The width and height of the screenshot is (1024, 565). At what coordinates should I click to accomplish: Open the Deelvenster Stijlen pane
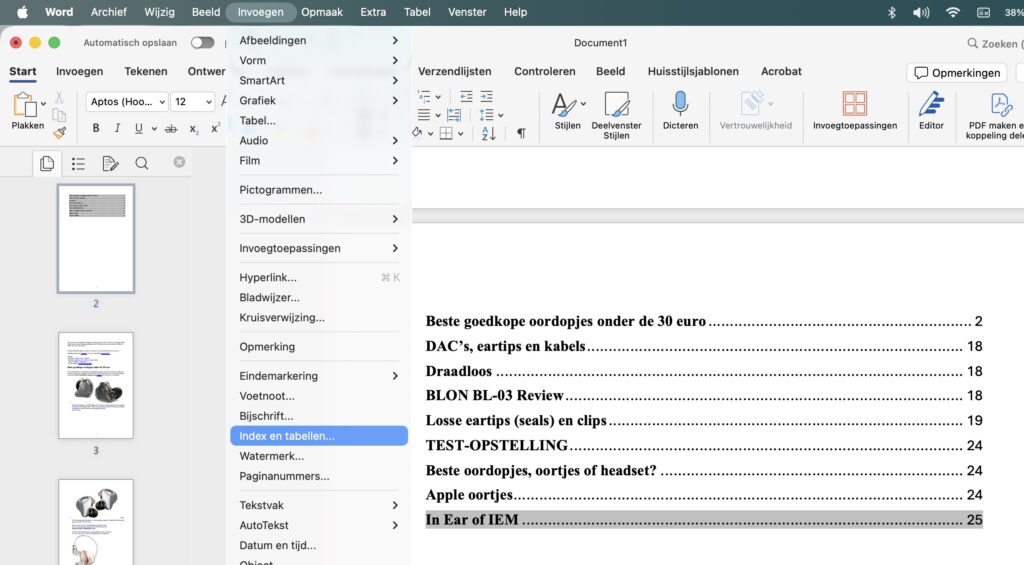point(616,105)
